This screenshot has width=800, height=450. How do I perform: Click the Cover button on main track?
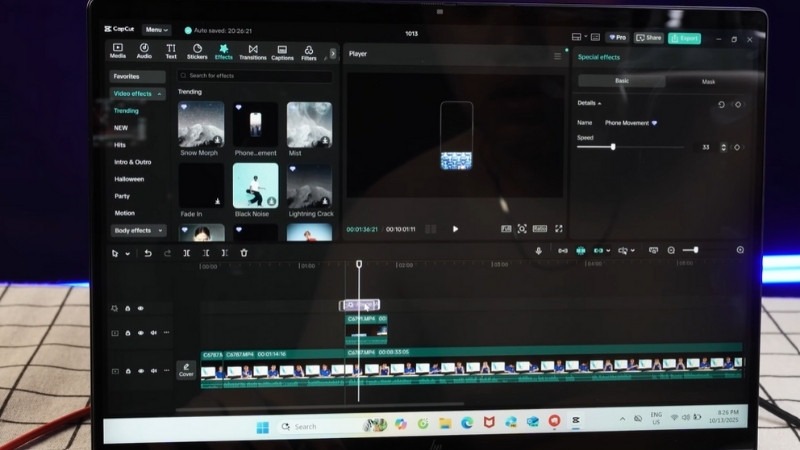[x=186, y=370]
